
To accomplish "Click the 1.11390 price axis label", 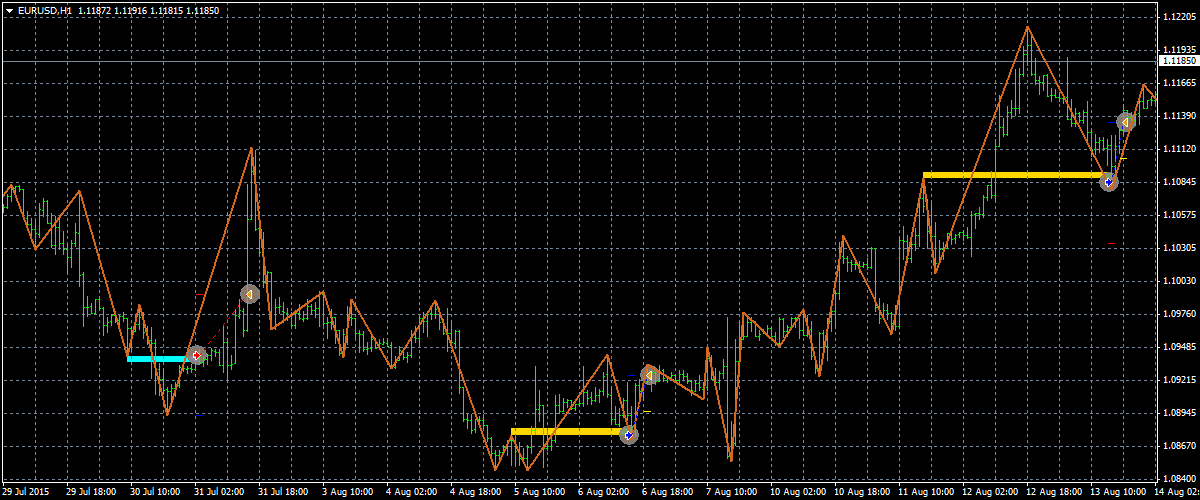I will (1180, 116).
